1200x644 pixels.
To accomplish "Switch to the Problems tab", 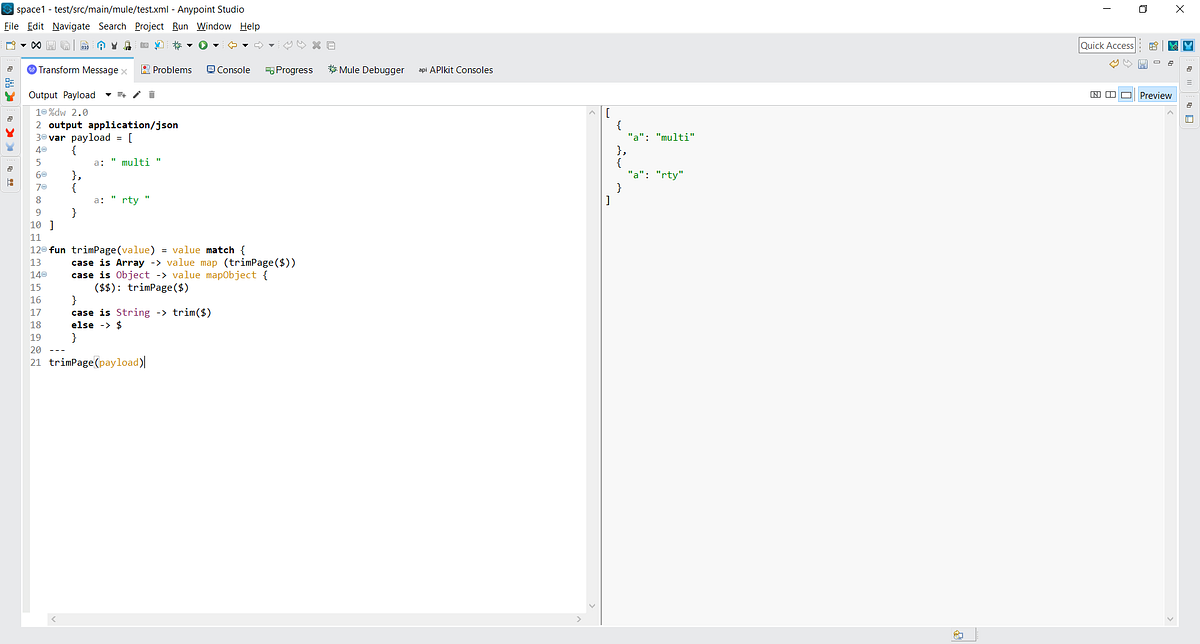I will tap(167, 69).
